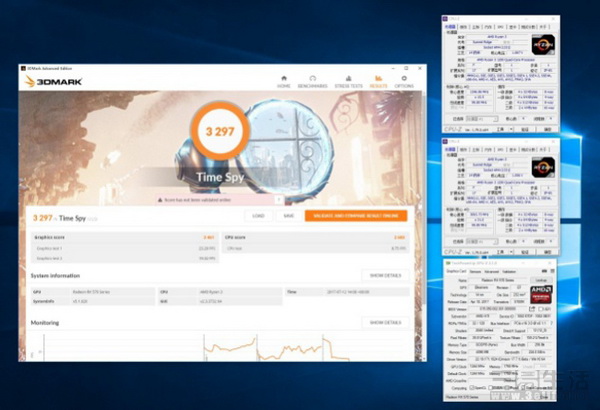This screenshot has width=600, height=410.
Task: Click Ryzen logo in CPU-Z window above GPU-Z
Action: point(543,167)
